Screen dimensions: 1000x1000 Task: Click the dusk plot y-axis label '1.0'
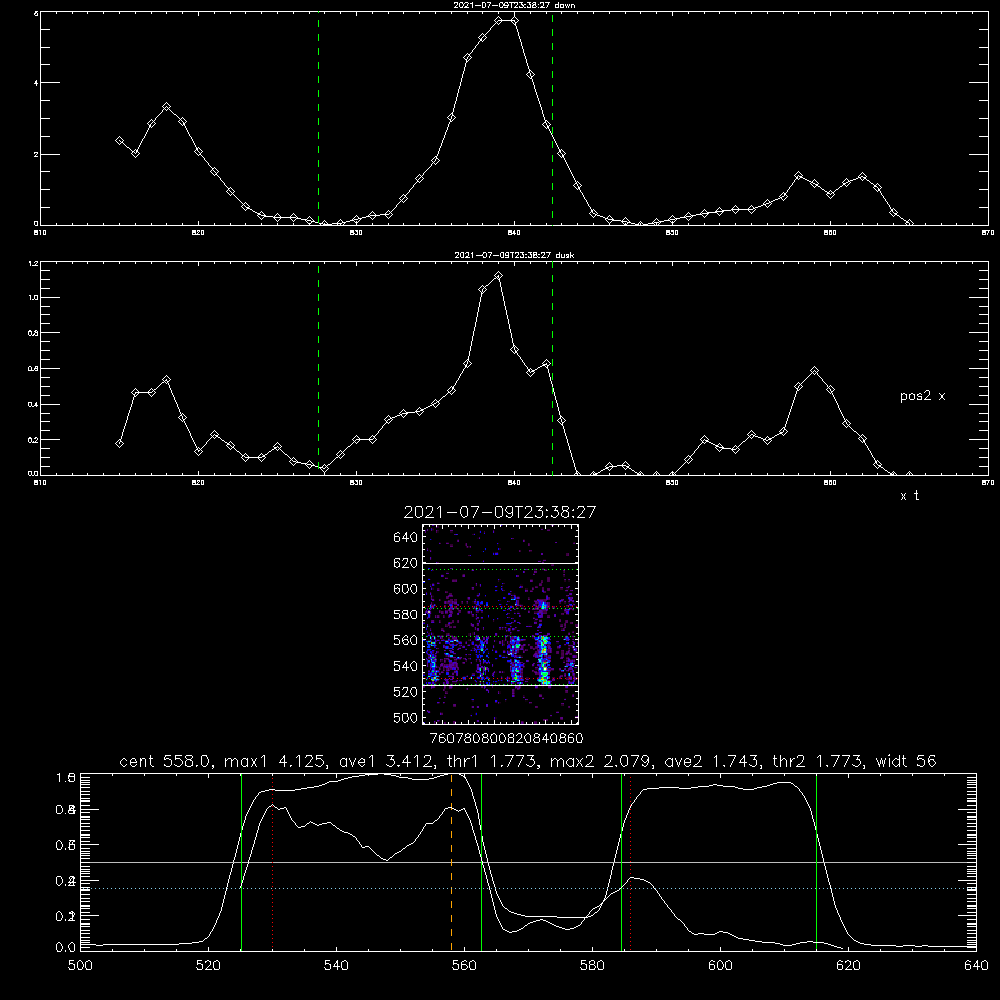click(x=34, y=298)
